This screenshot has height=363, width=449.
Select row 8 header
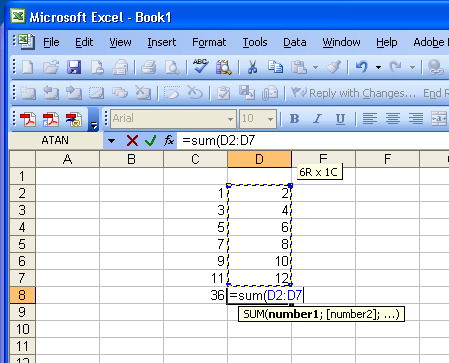22,295
